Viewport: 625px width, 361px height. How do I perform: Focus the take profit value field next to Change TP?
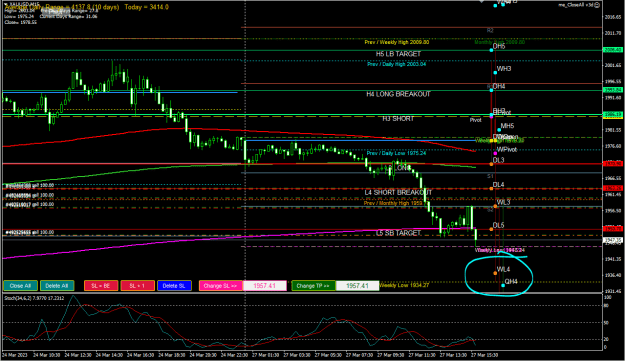click(x=358, y=286)
